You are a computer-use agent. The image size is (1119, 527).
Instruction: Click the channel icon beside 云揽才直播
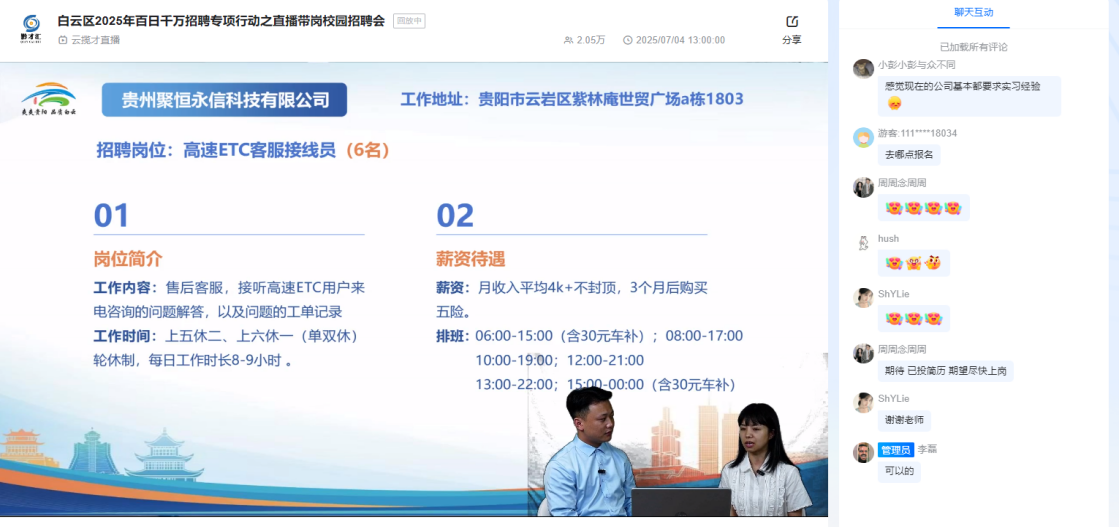pos(63,40)
